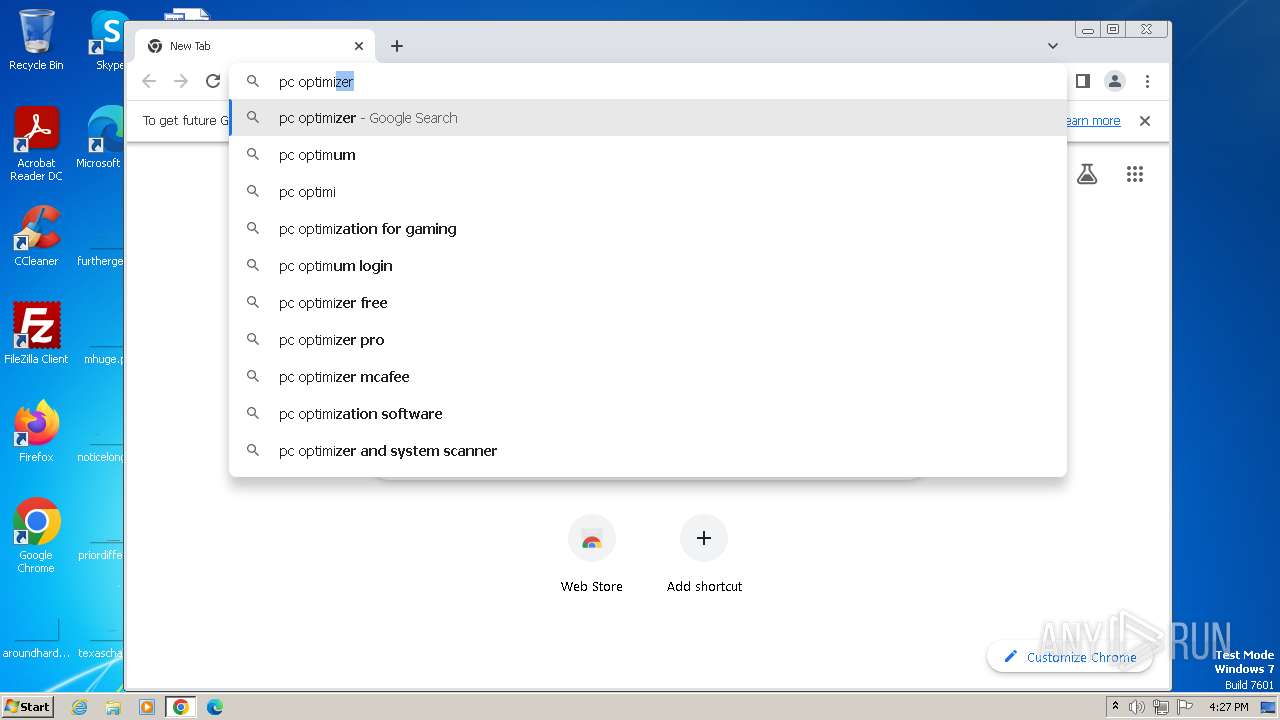Screen dimensions: 1280x720
Task: Minimize the Chrome window
Action: point(1088,30)
